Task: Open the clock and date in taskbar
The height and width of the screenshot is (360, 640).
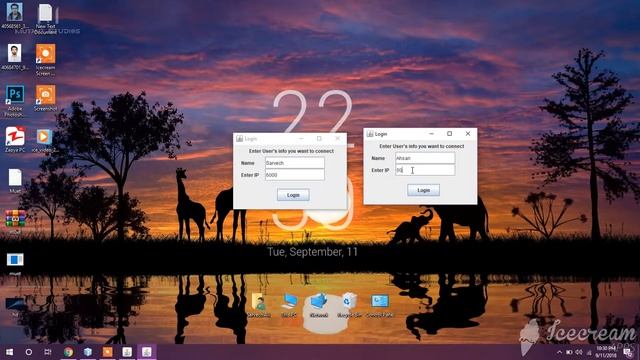Action: point(606,352)
